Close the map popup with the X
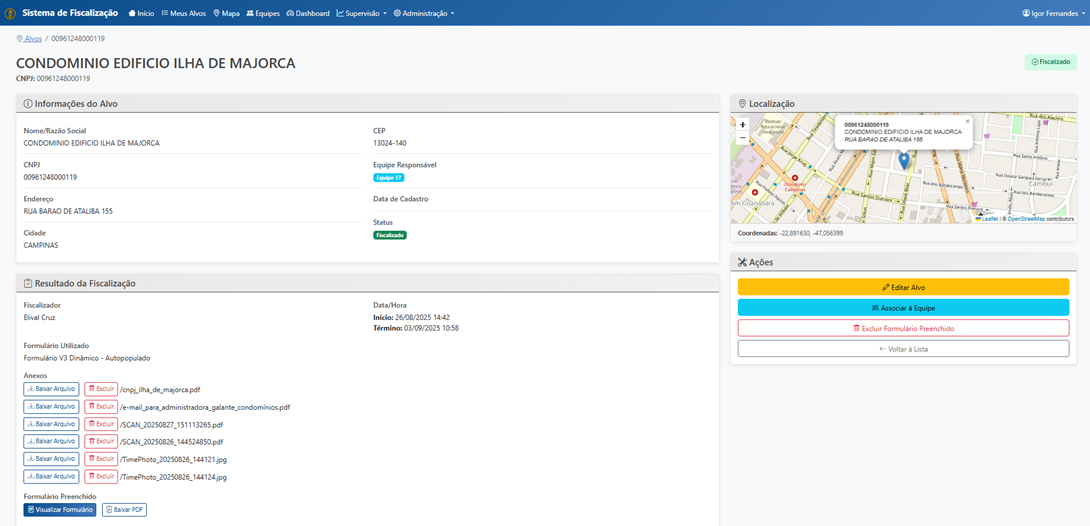The width and height of the screenshot is (1090, 526). [967, 121]
